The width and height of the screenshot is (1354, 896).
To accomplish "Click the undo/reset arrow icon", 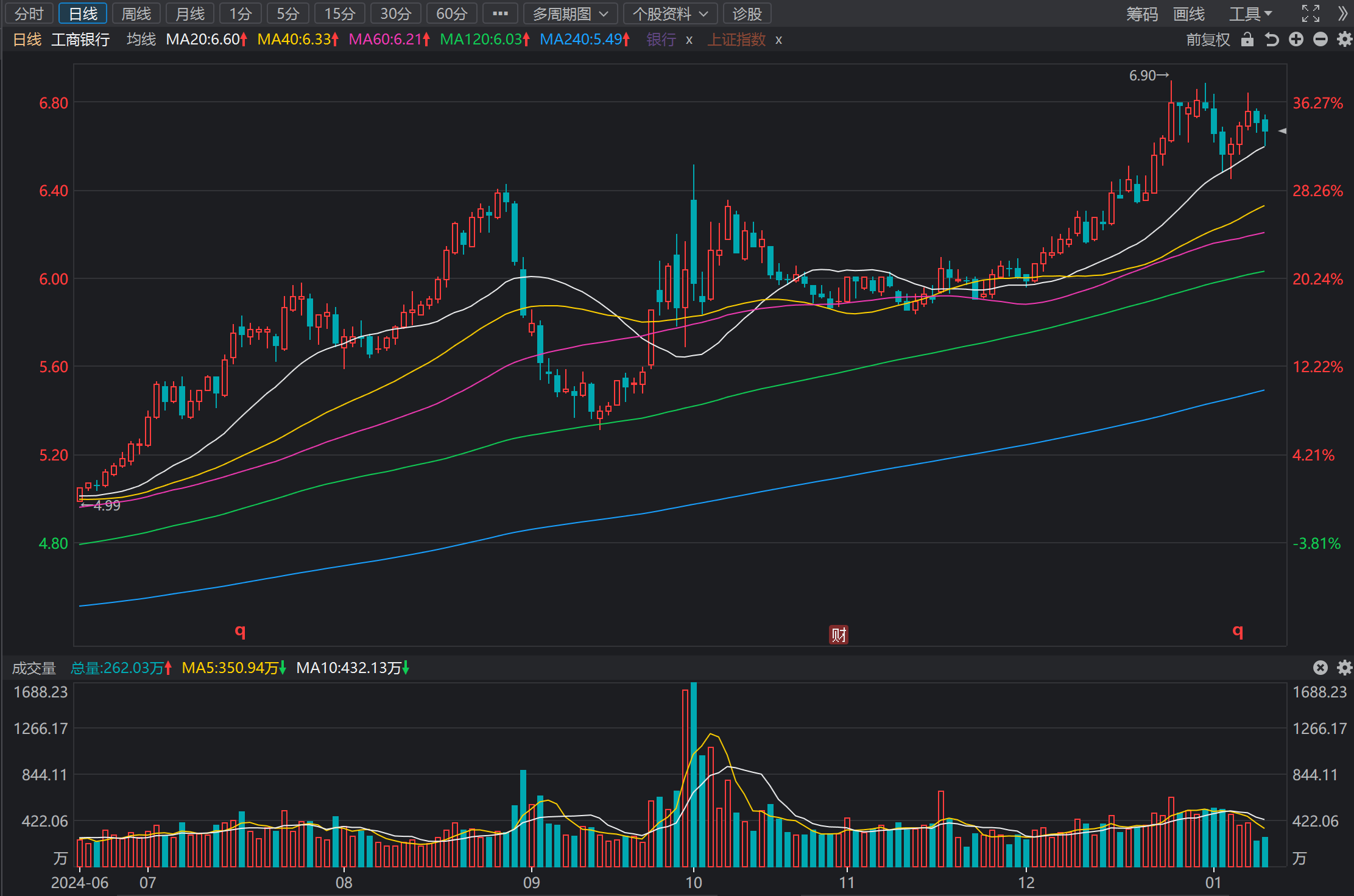I will click(1272, 40).
